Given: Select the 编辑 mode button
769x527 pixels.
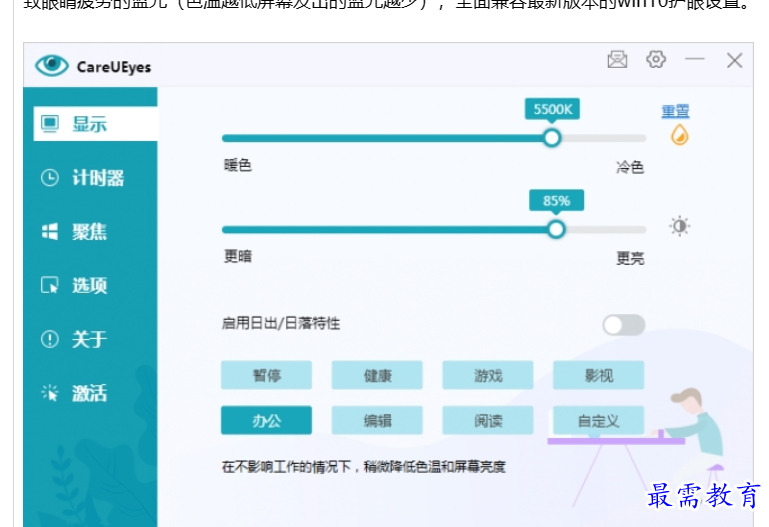Looking at the screenshot, I should (377, 420).
